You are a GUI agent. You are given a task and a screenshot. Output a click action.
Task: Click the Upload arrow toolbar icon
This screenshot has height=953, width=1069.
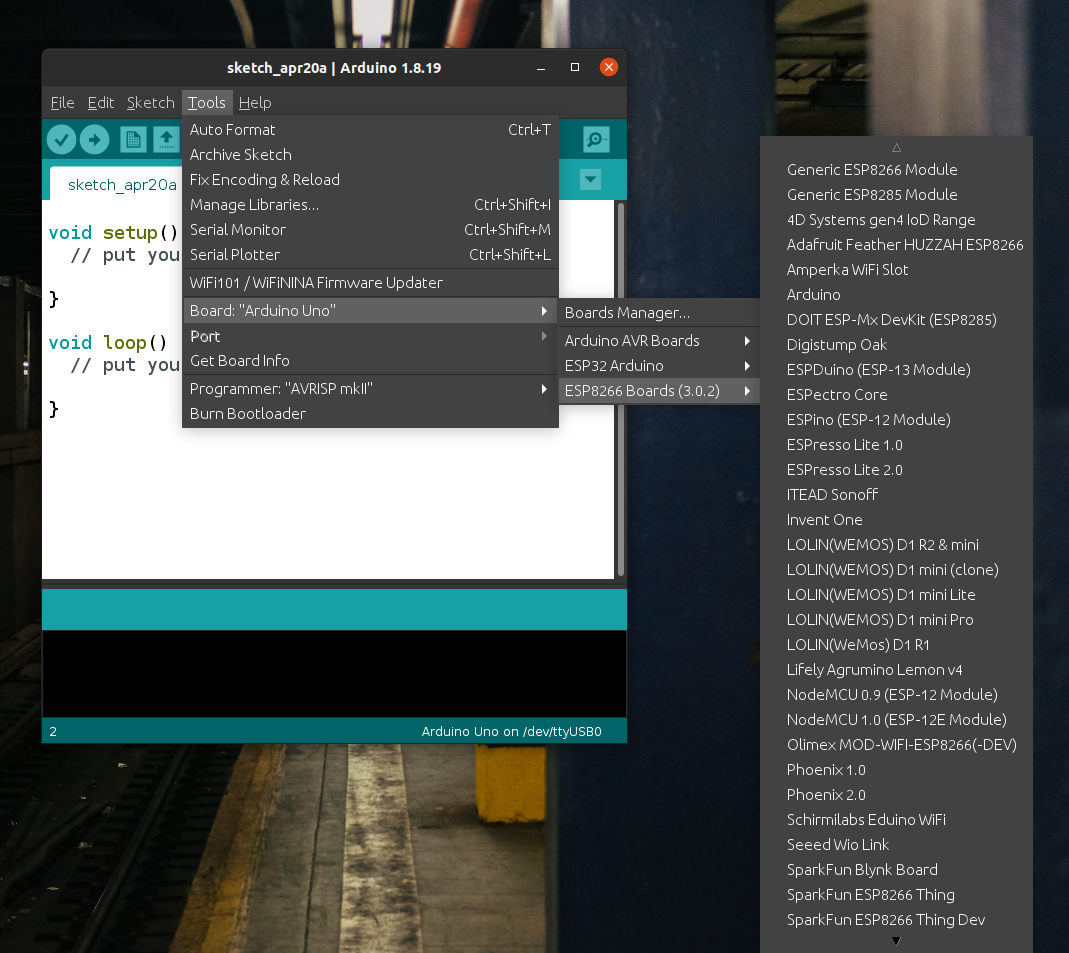tap(95, 140)
